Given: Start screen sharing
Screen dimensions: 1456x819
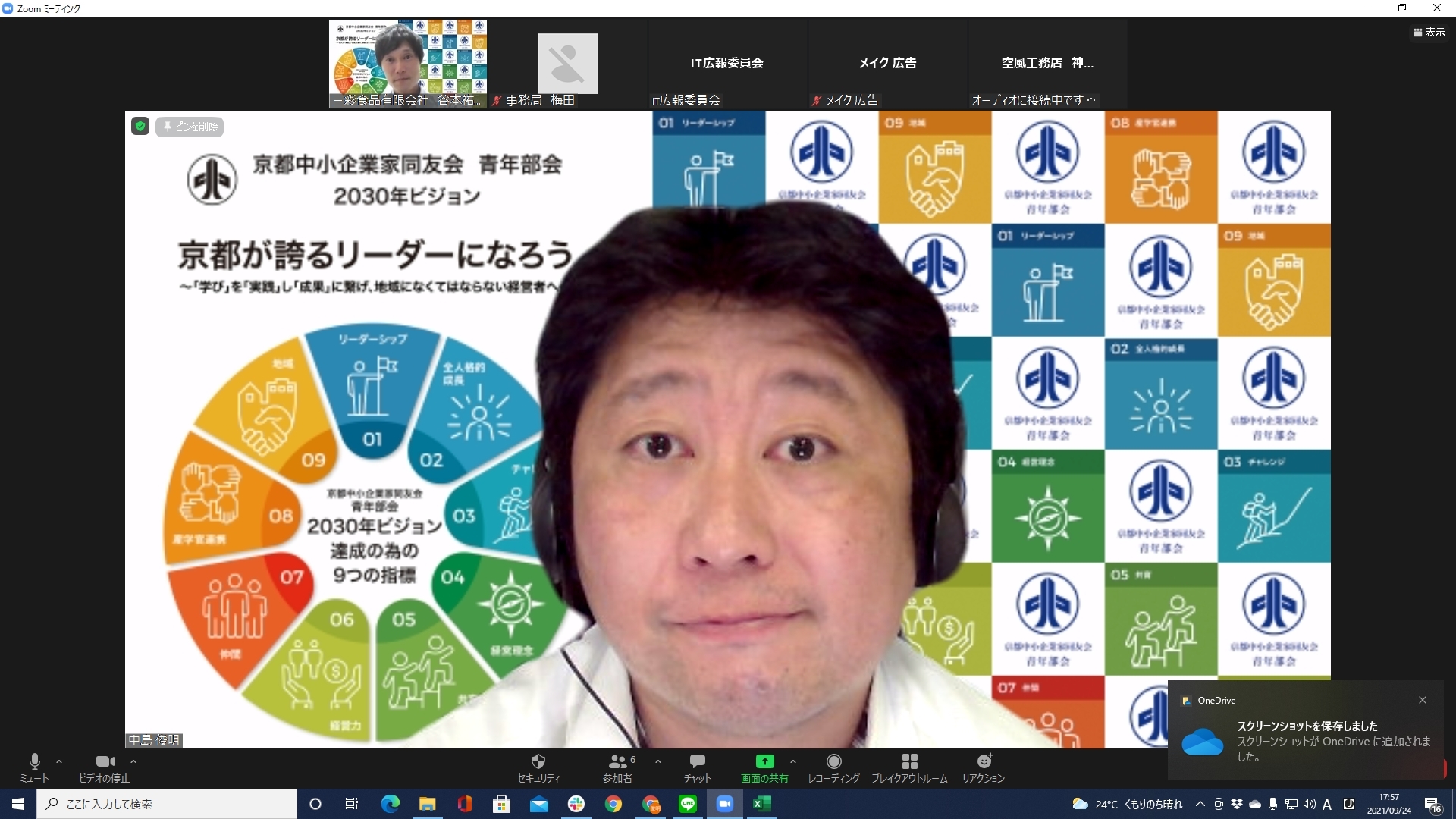Looking at the screenshot, I should (x=764, y=767).
